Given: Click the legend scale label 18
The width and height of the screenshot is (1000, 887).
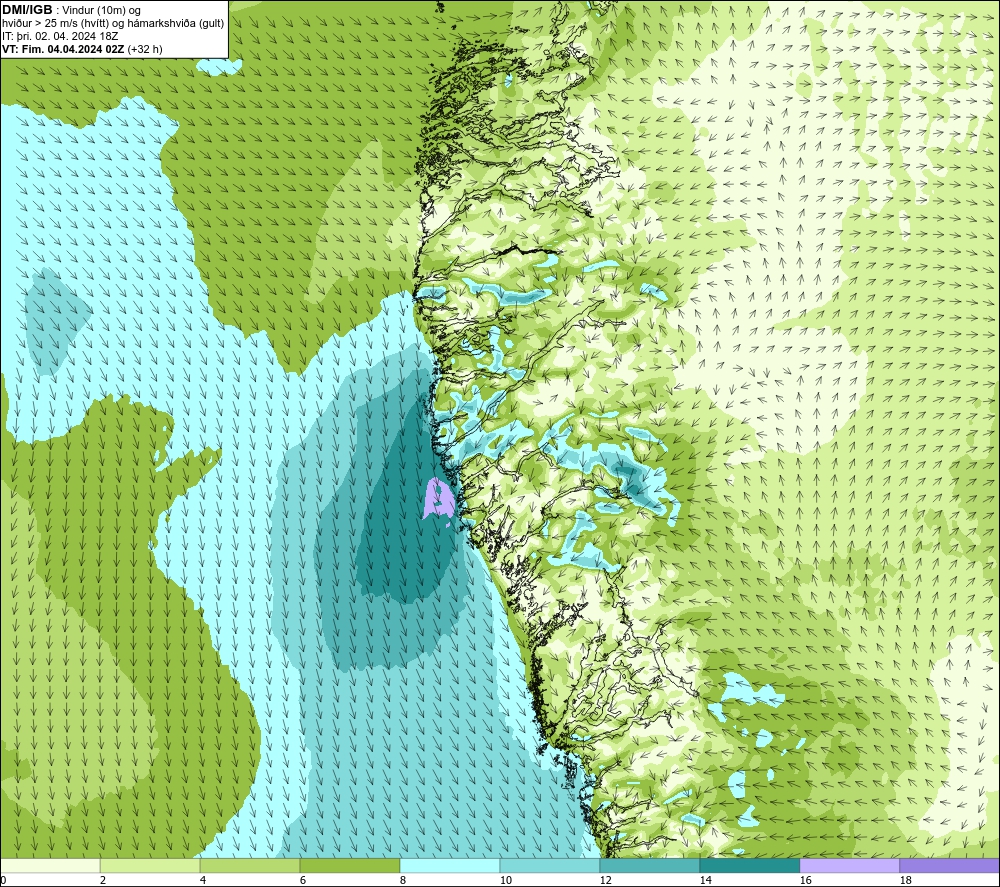Looking at the screenshot, I should [x=905, y=881].
